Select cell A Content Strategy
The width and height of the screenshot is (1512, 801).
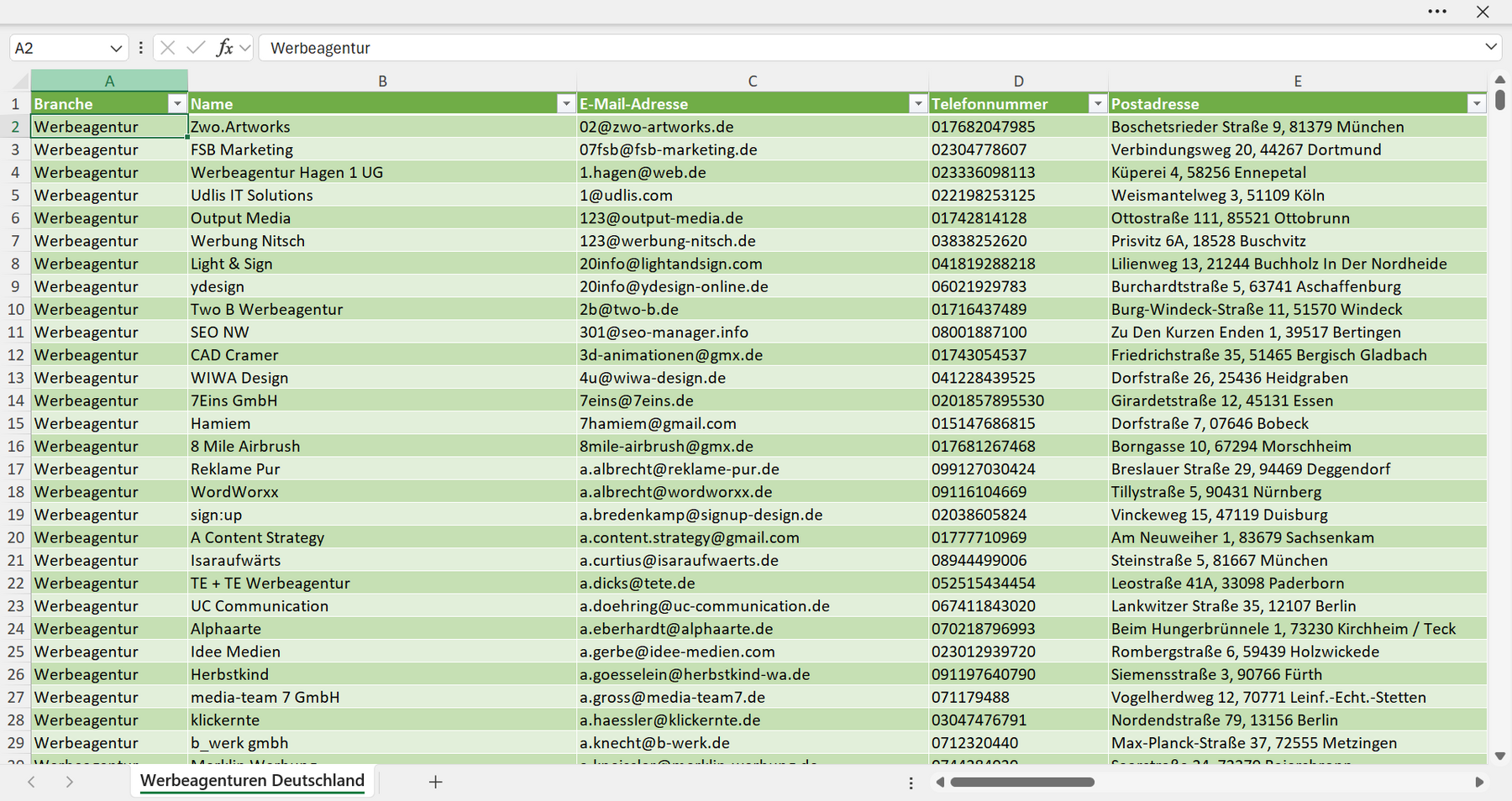point(382,537)
